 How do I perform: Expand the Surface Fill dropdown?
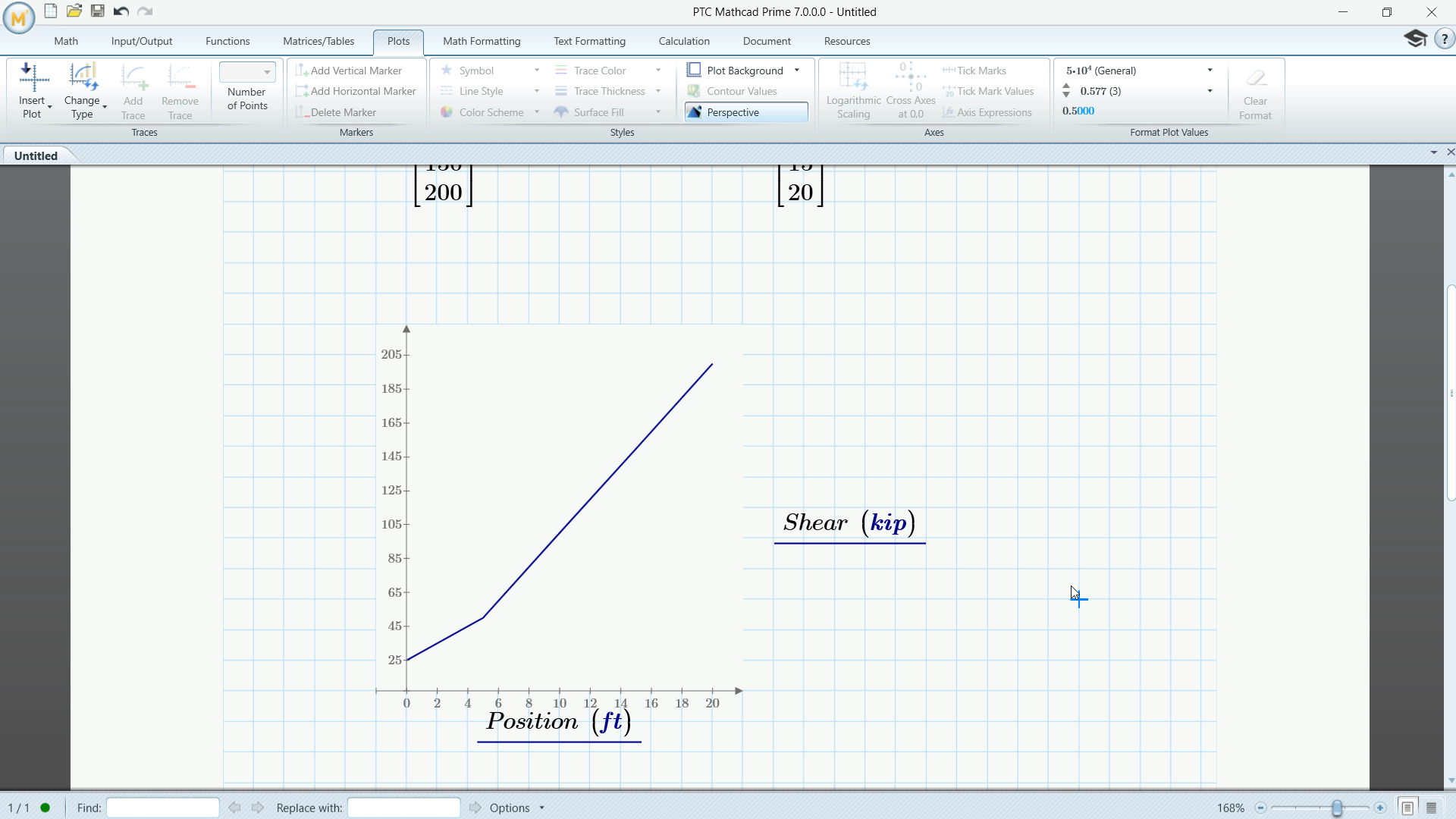pyautogui.click(x=658, y=112)
